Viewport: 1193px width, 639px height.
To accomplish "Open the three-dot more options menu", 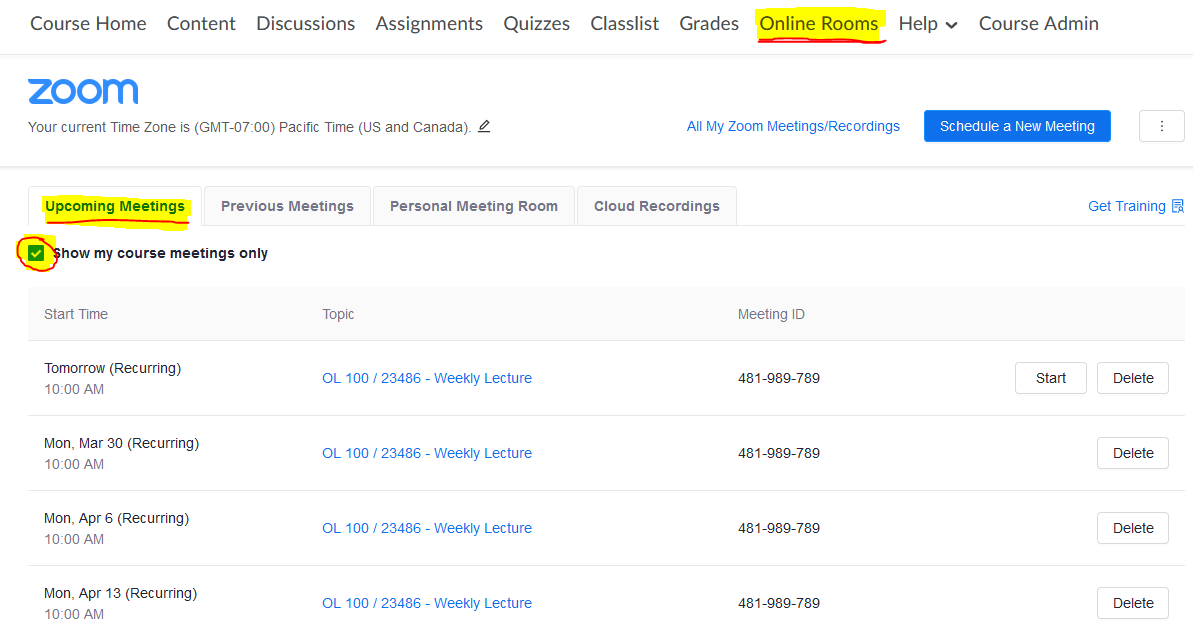I will [x=1161, y=126].
